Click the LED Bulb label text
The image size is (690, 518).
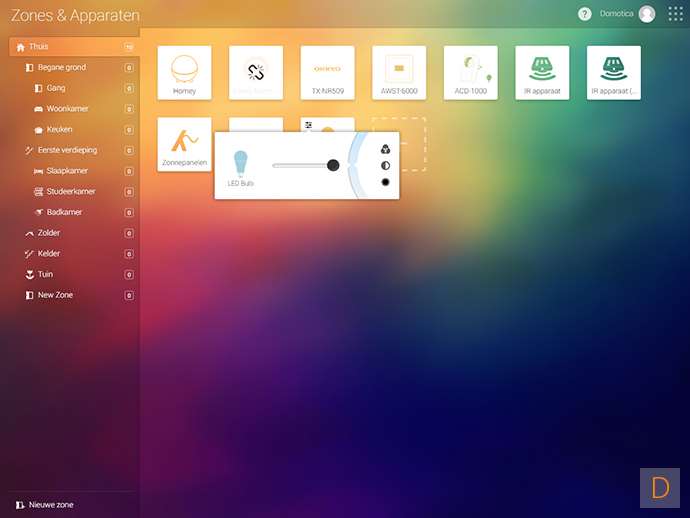click(x=241, y=183)
